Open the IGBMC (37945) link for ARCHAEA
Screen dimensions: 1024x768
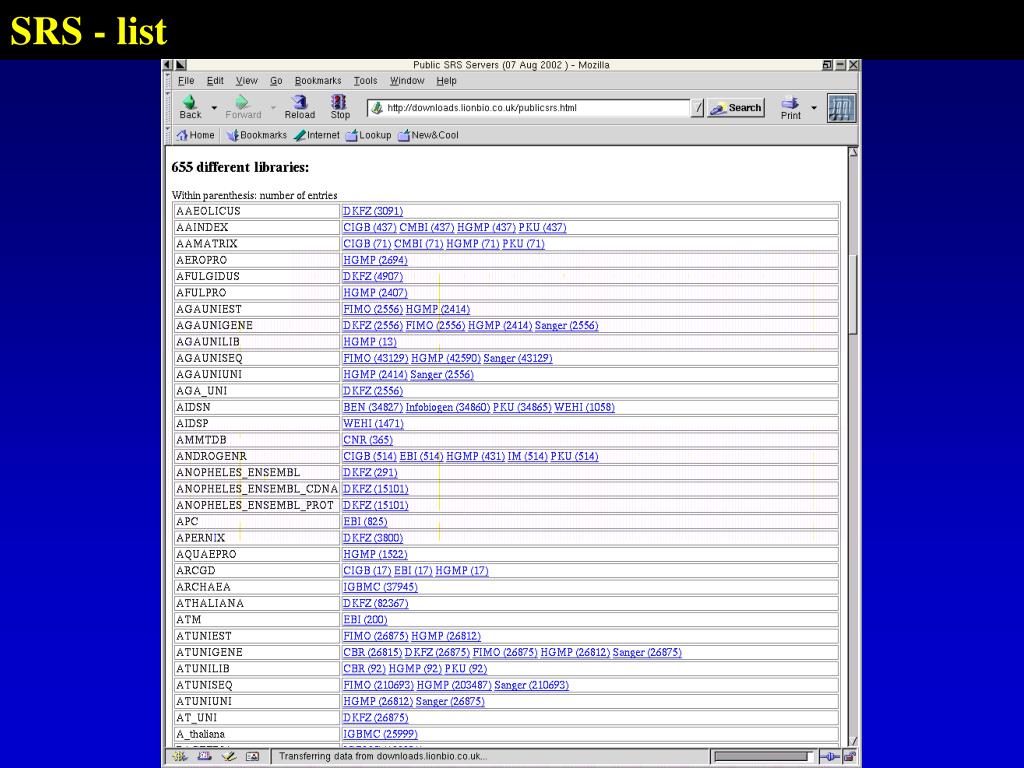click(x=380, y=586)
